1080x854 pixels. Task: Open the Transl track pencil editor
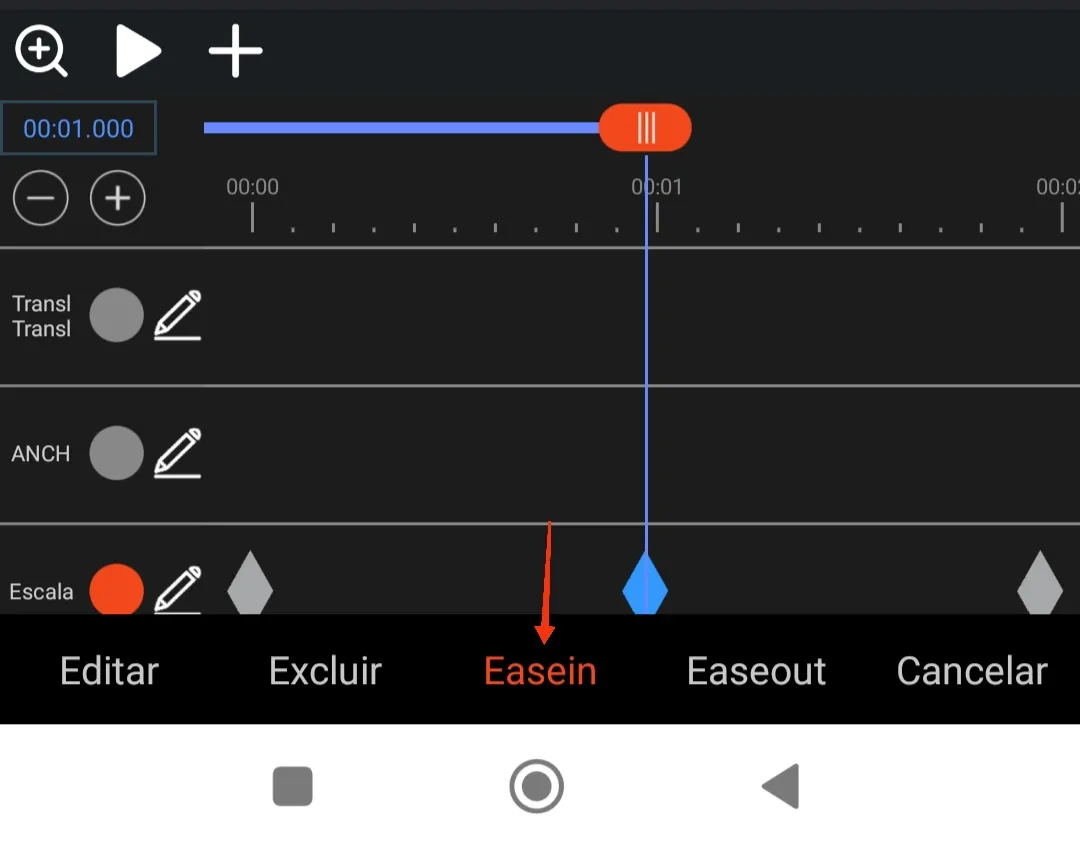pos(178,315)
